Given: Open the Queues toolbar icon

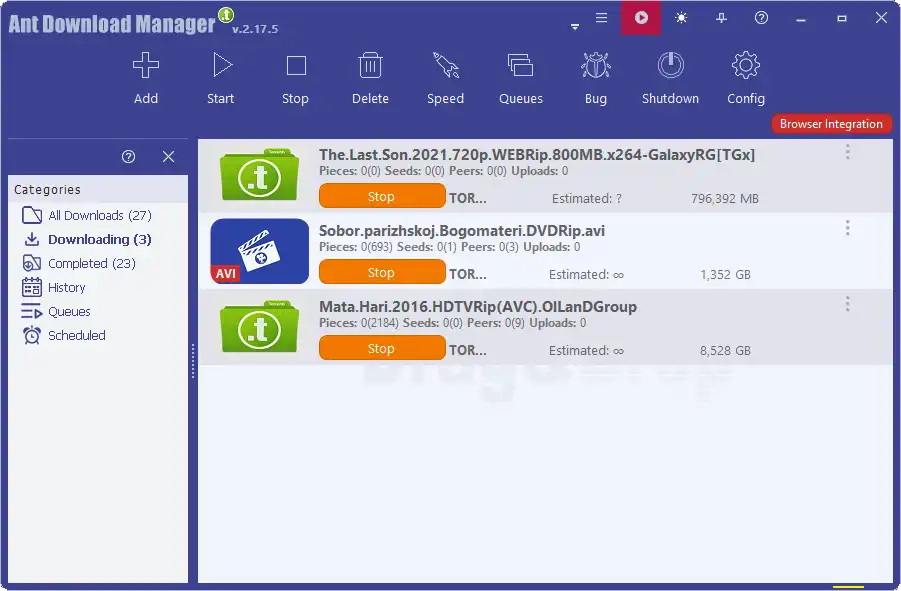Looking at the screenshot, I should (521, 65).
